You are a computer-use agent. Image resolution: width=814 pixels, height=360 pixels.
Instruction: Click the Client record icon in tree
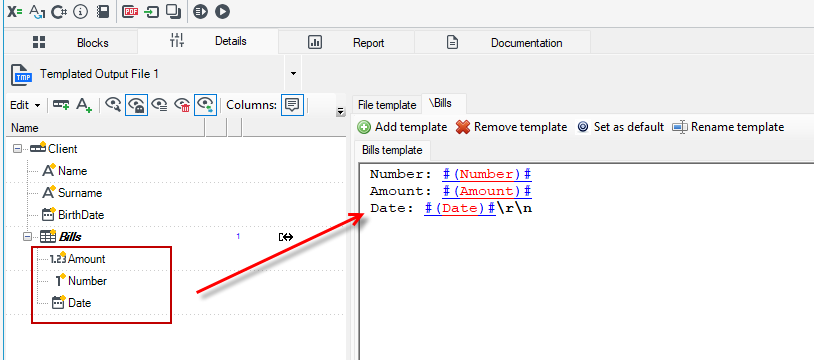tap(39, 148)
